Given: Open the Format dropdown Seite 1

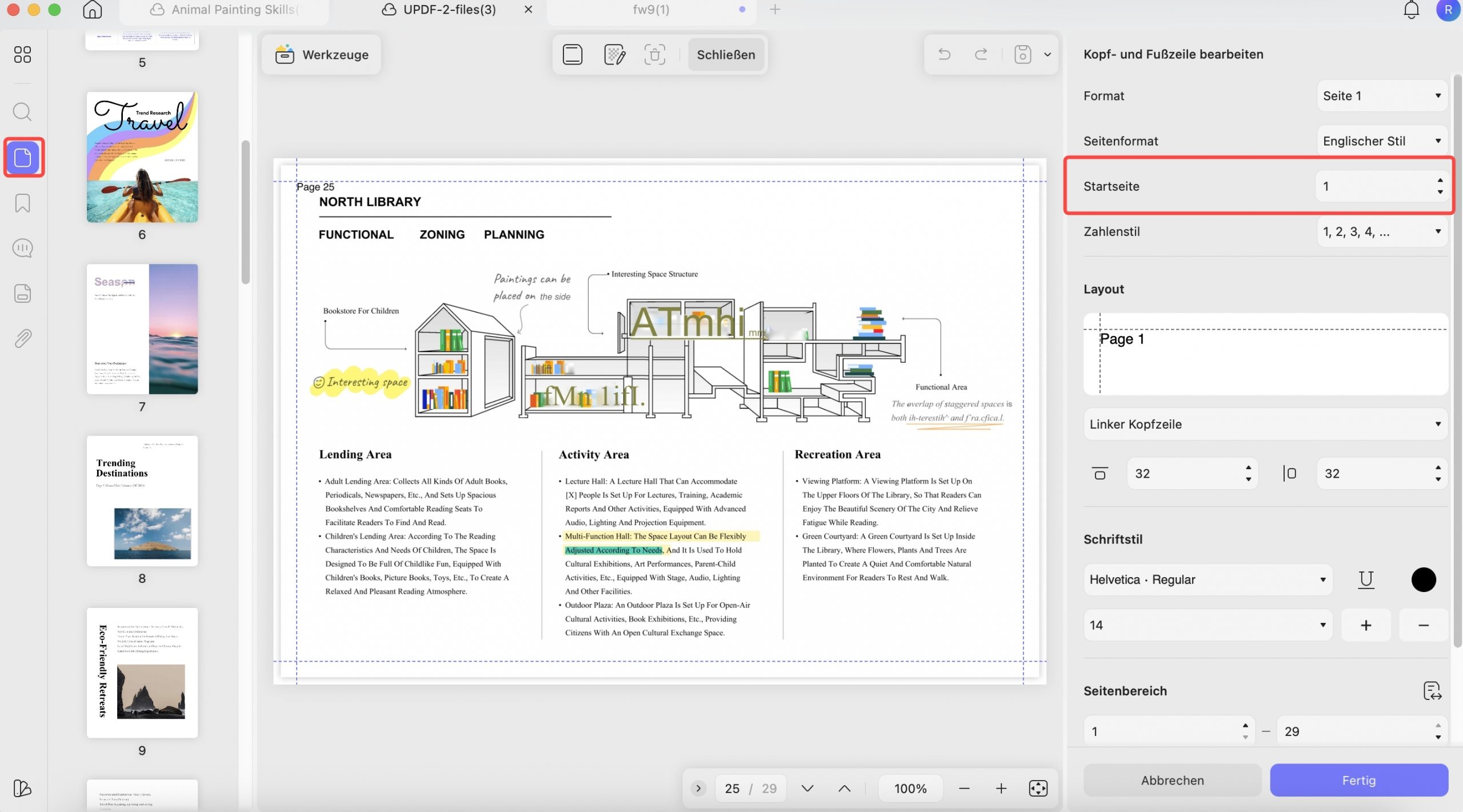Looking at the screenshot, I should coord(1382,96).
